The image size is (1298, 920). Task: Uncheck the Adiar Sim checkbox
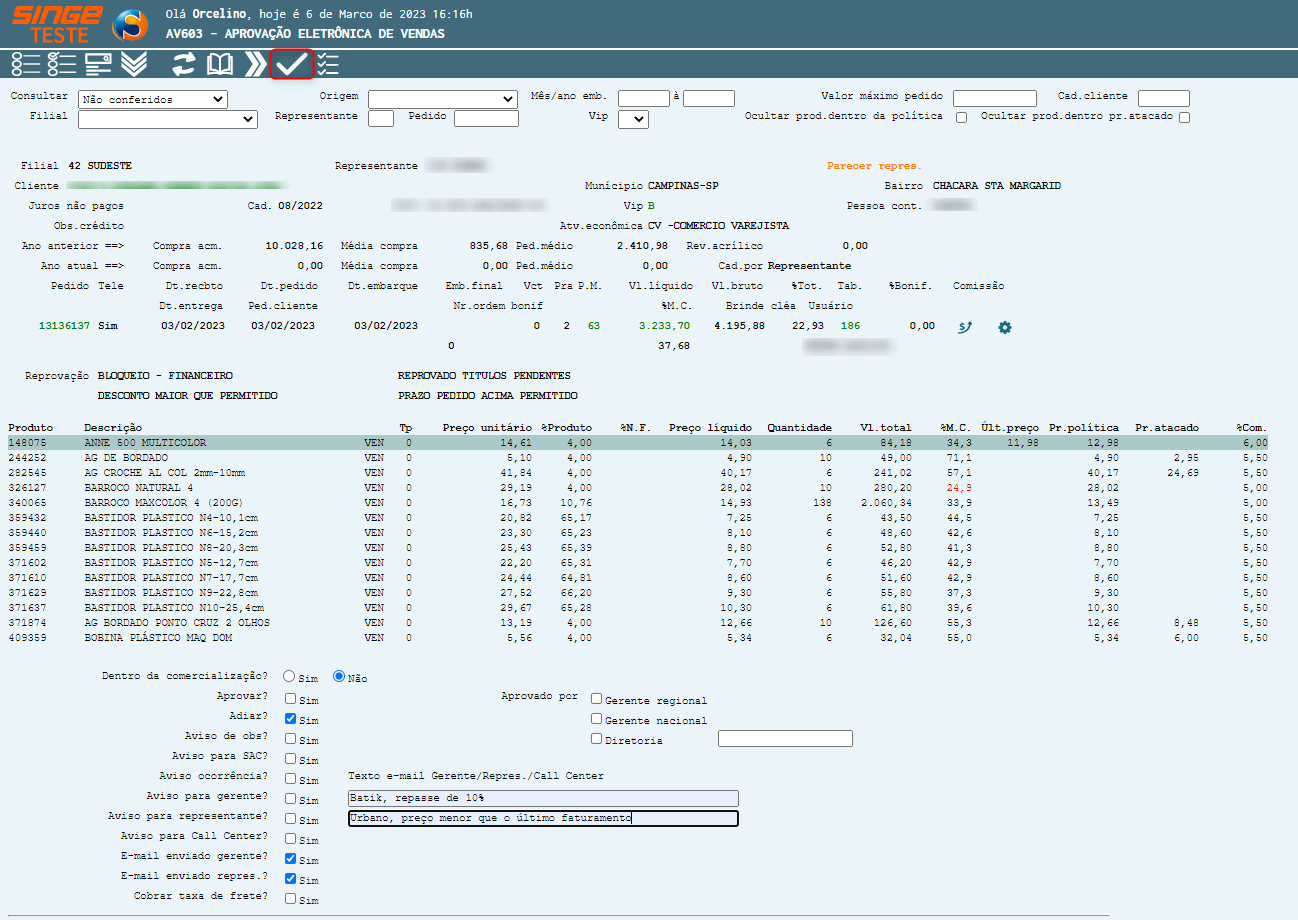pos(290,718)
